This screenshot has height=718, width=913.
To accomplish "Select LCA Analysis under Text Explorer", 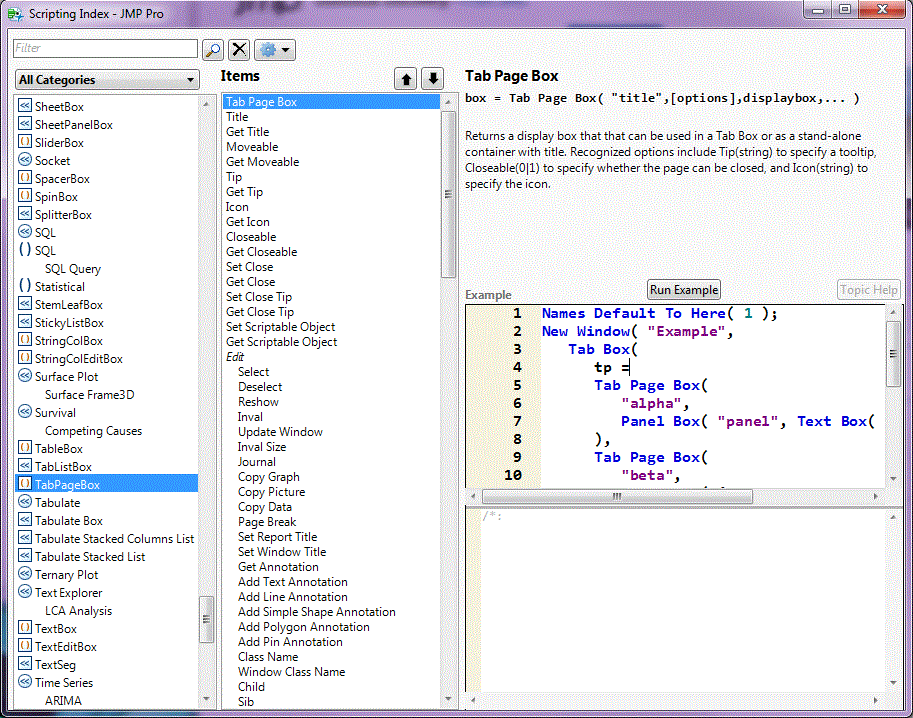I will [x=76, y=610].
